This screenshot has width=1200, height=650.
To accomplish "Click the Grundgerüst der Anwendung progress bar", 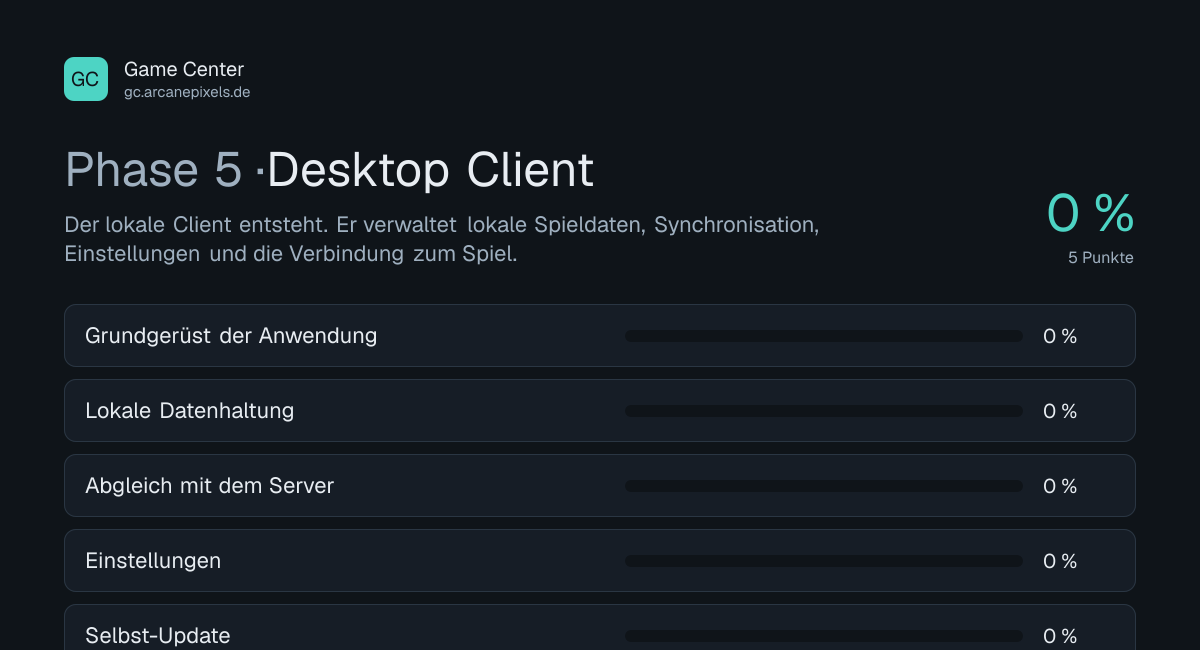I will click(824, 336).
